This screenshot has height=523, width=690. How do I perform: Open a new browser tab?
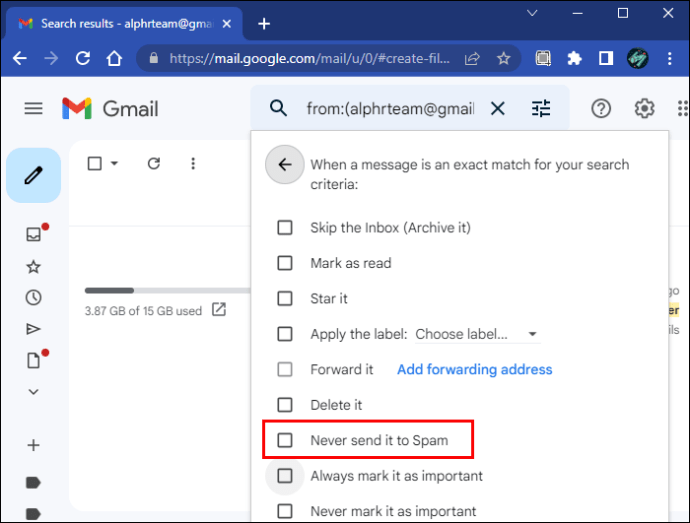[x=264, y=24]
